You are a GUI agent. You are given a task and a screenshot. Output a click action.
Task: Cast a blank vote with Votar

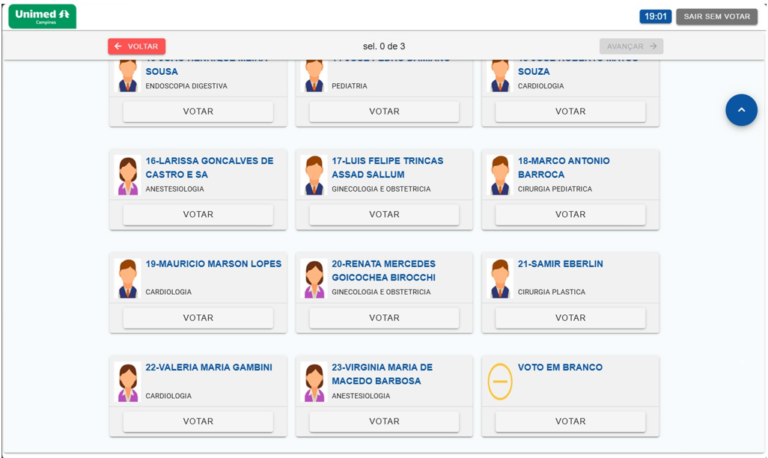[x=570, y=421]
